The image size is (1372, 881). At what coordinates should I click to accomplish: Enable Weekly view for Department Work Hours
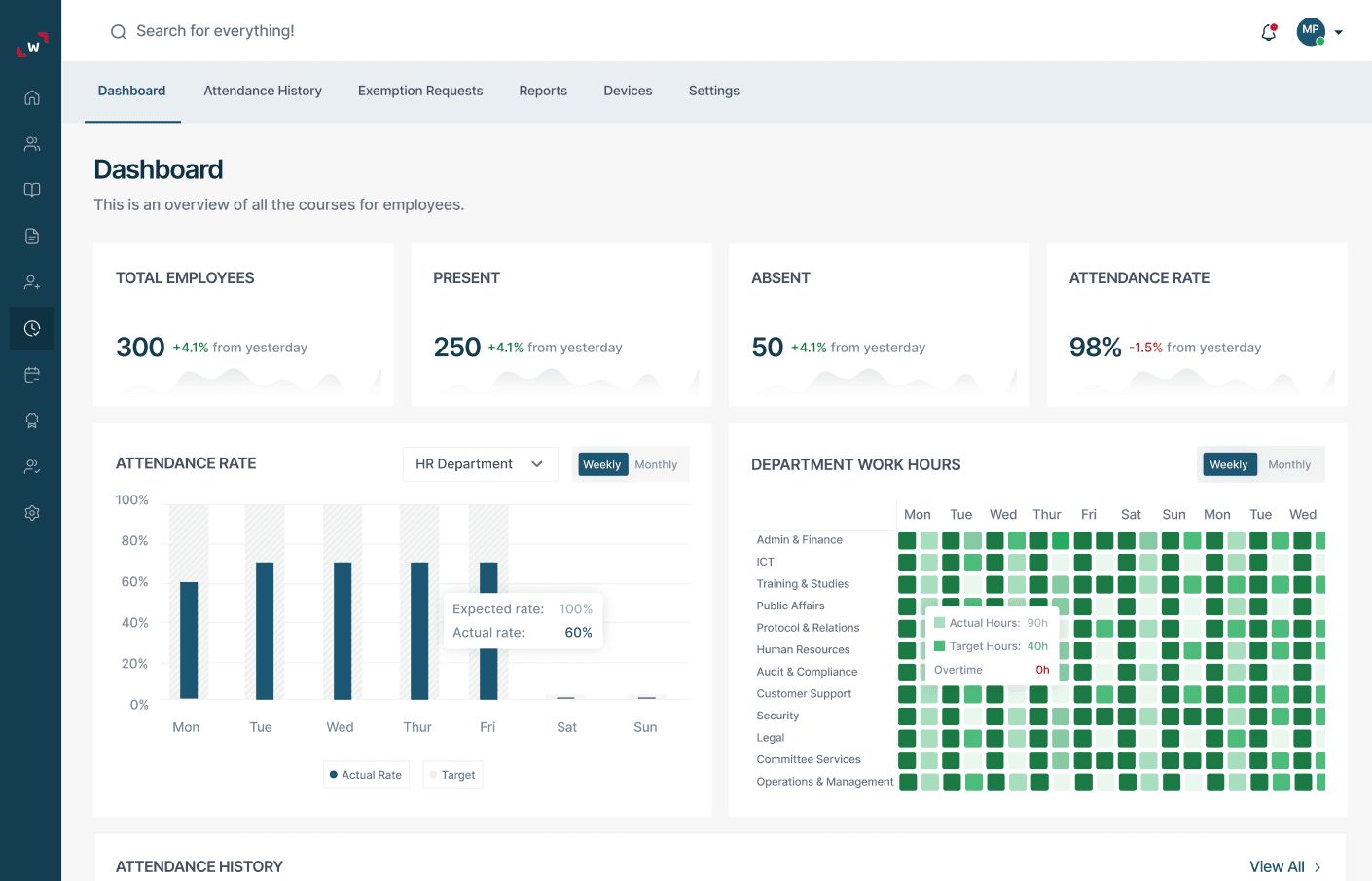tap(1228, 464)
